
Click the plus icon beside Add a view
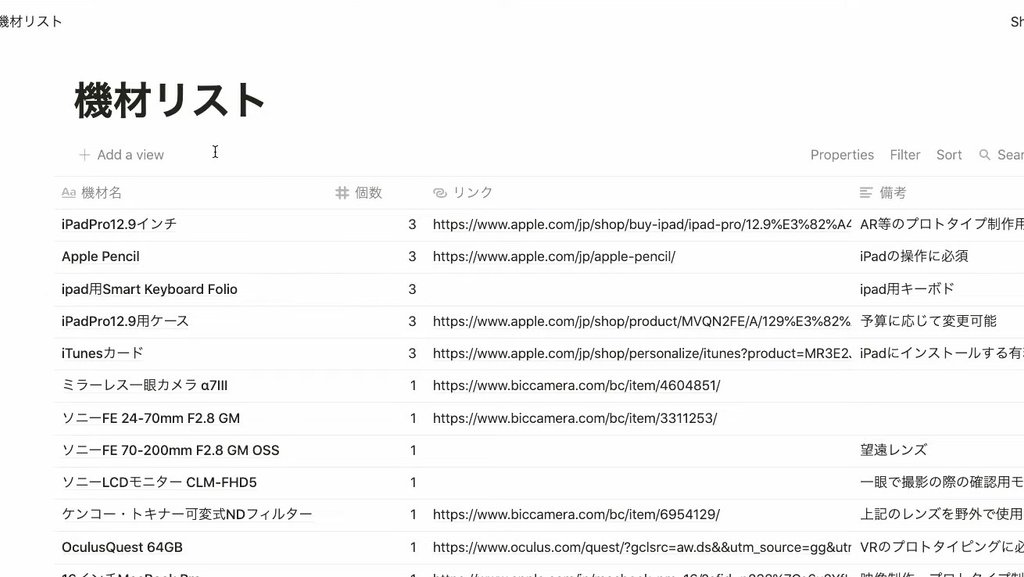pos(84,155)
